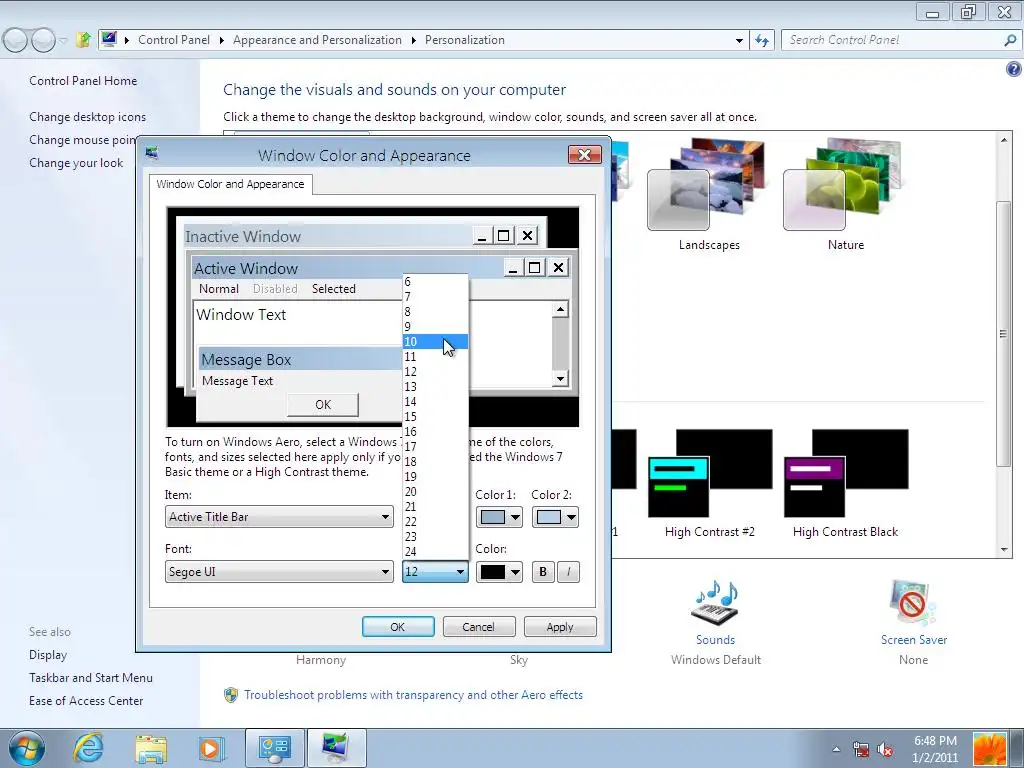Choose the Landscapes theme
The image size is (1024, 768).
(x=709, y=195)
